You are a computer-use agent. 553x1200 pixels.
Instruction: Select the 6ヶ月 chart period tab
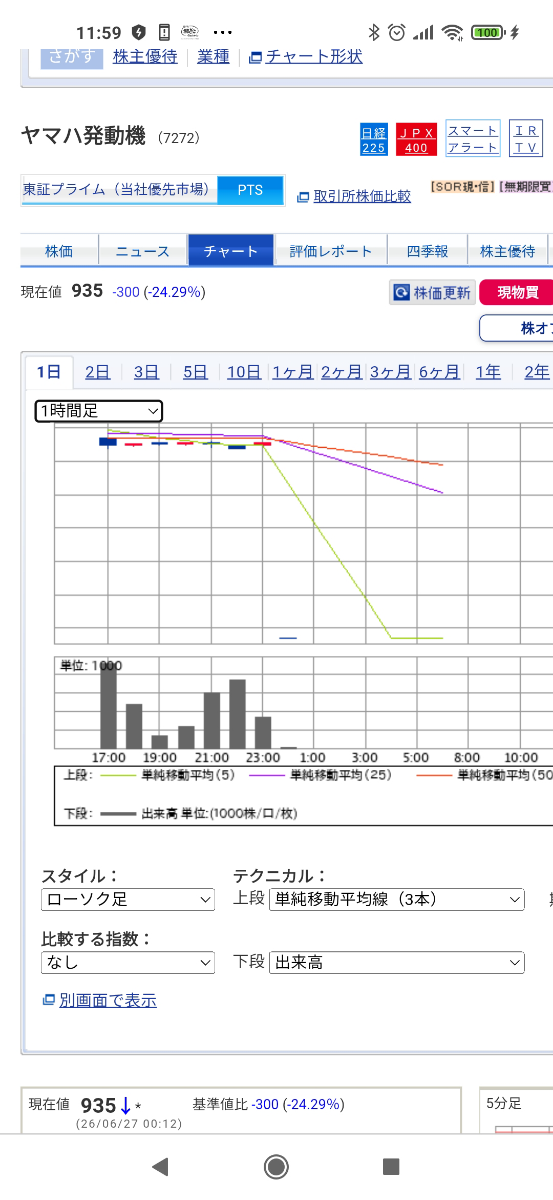point(440,372)
